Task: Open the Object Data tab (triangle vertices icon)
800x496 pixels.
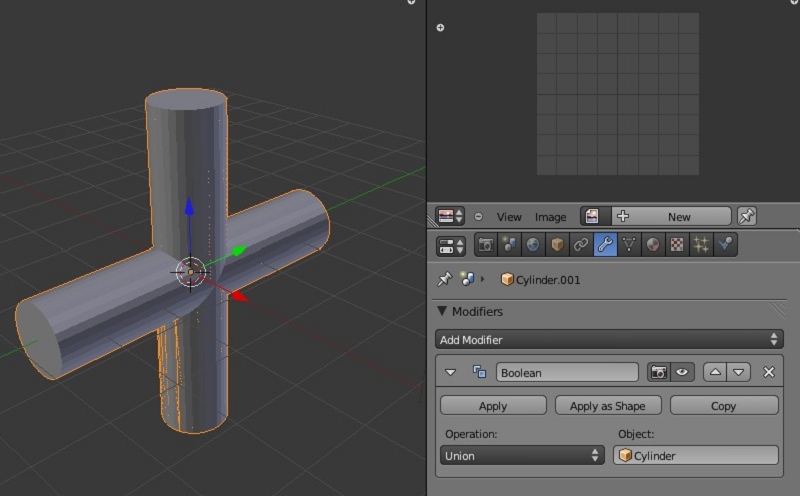Action: click(629, 245)
